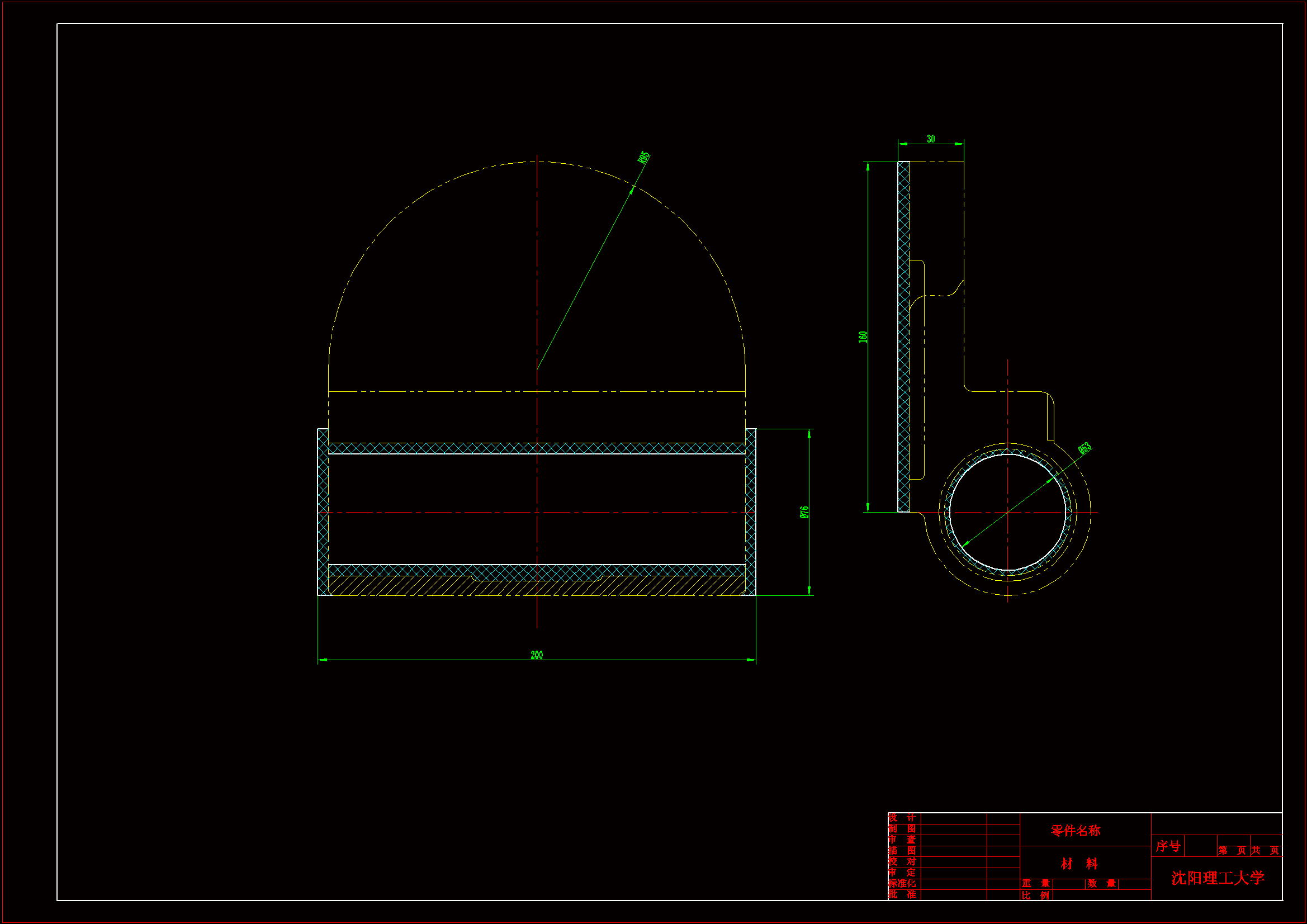Select the 批准 approval label
Screen dimensions: 1307x924
coord(902,894)
